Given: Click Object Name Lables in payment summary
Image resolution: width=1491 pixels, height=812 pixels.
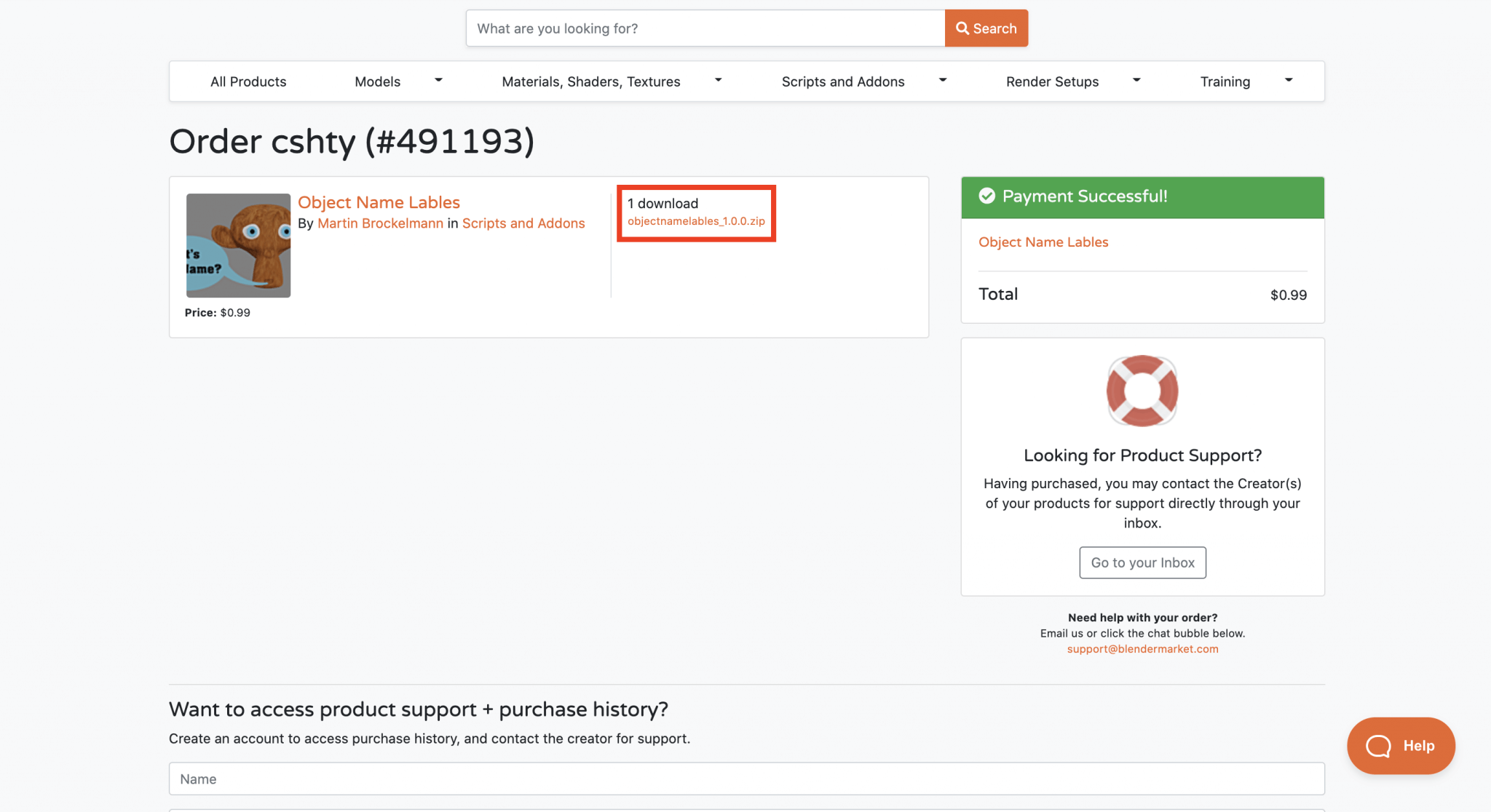Looking at the screenshot, I should pos(1043,242).
